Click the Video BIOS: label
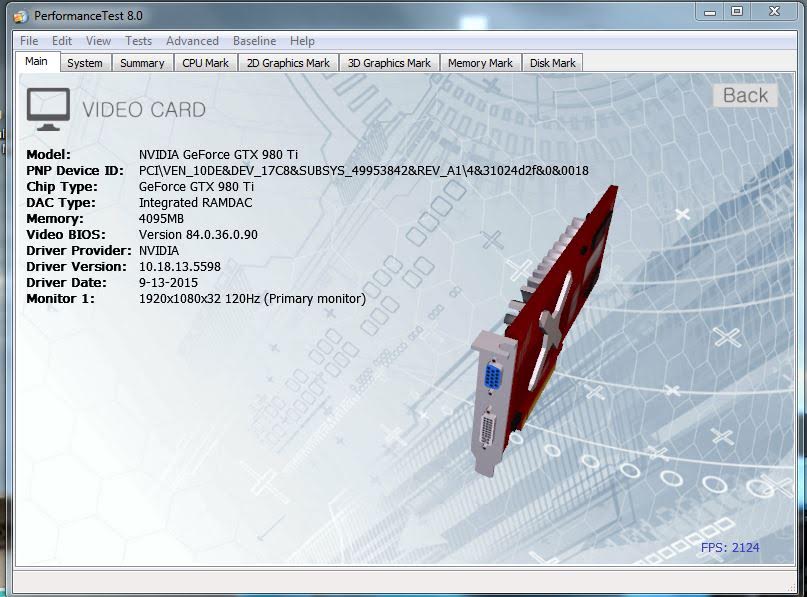807x597 pixels. click(66, 234)
